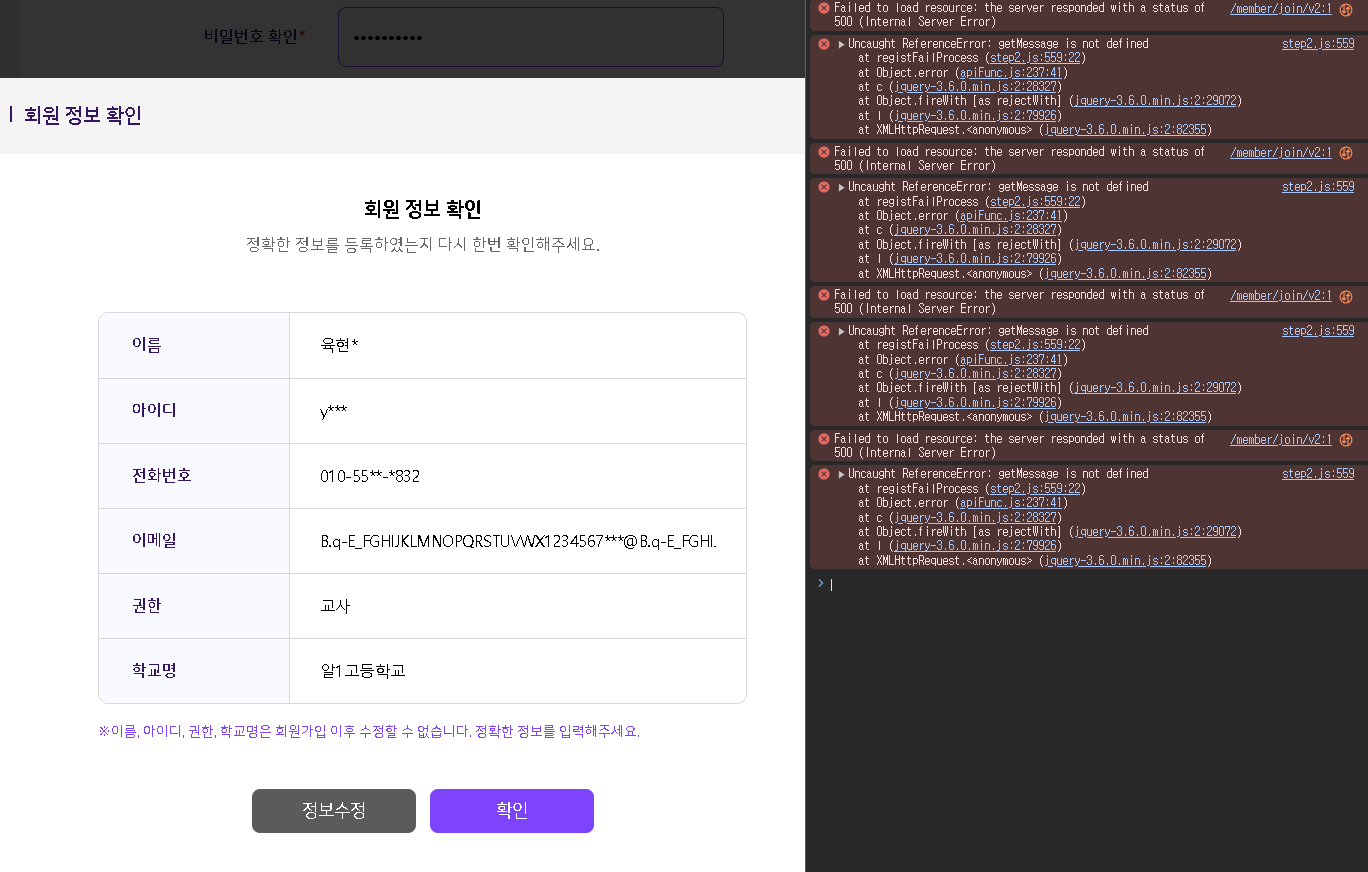Click the AI explain icon on the third 500 error
The height and width of the screenshot is (872, 1368).
coord(1346,296)
